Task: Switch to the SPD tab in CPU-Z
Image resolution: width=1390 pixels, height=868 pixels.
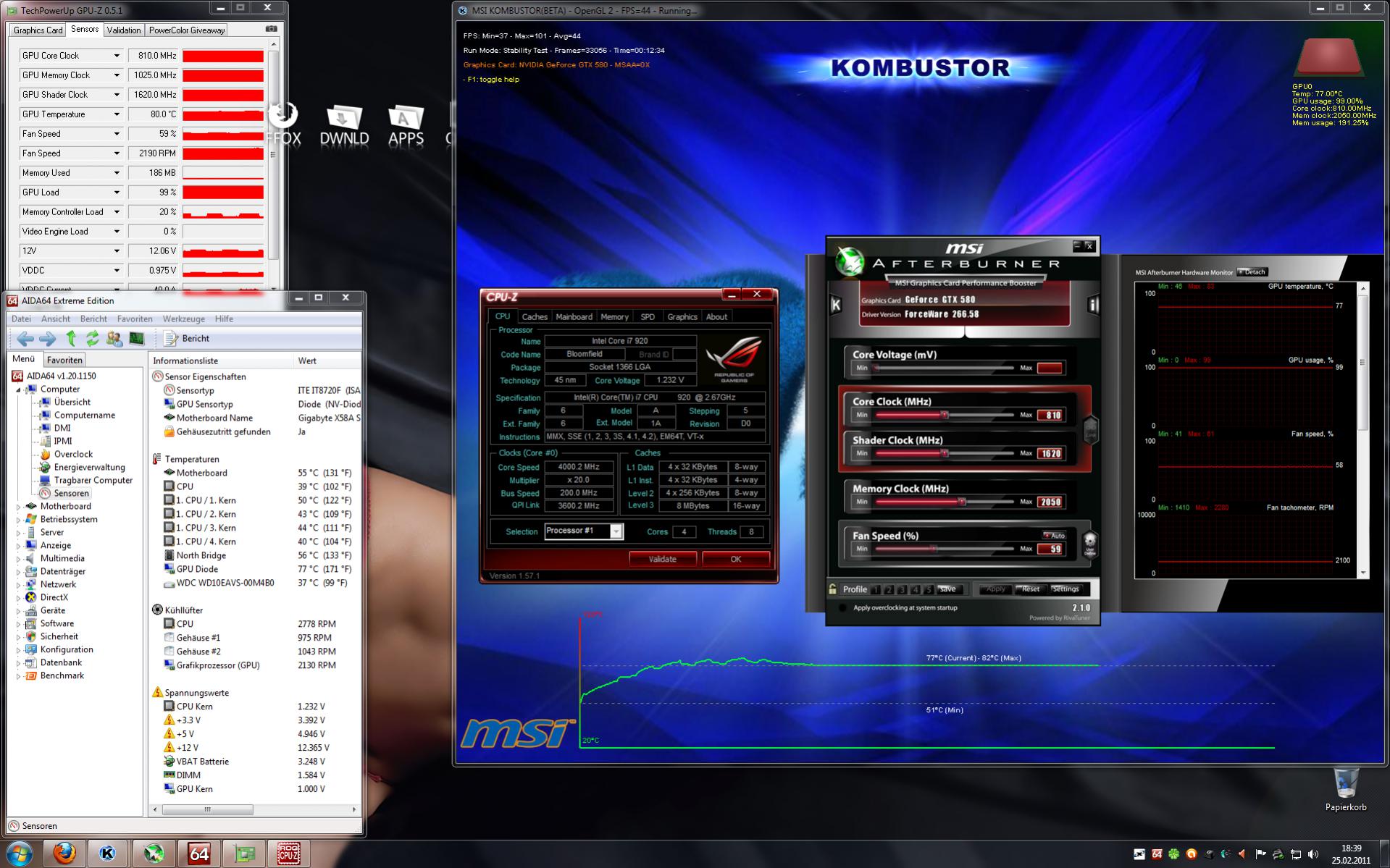Action: (x=648, y=317)
